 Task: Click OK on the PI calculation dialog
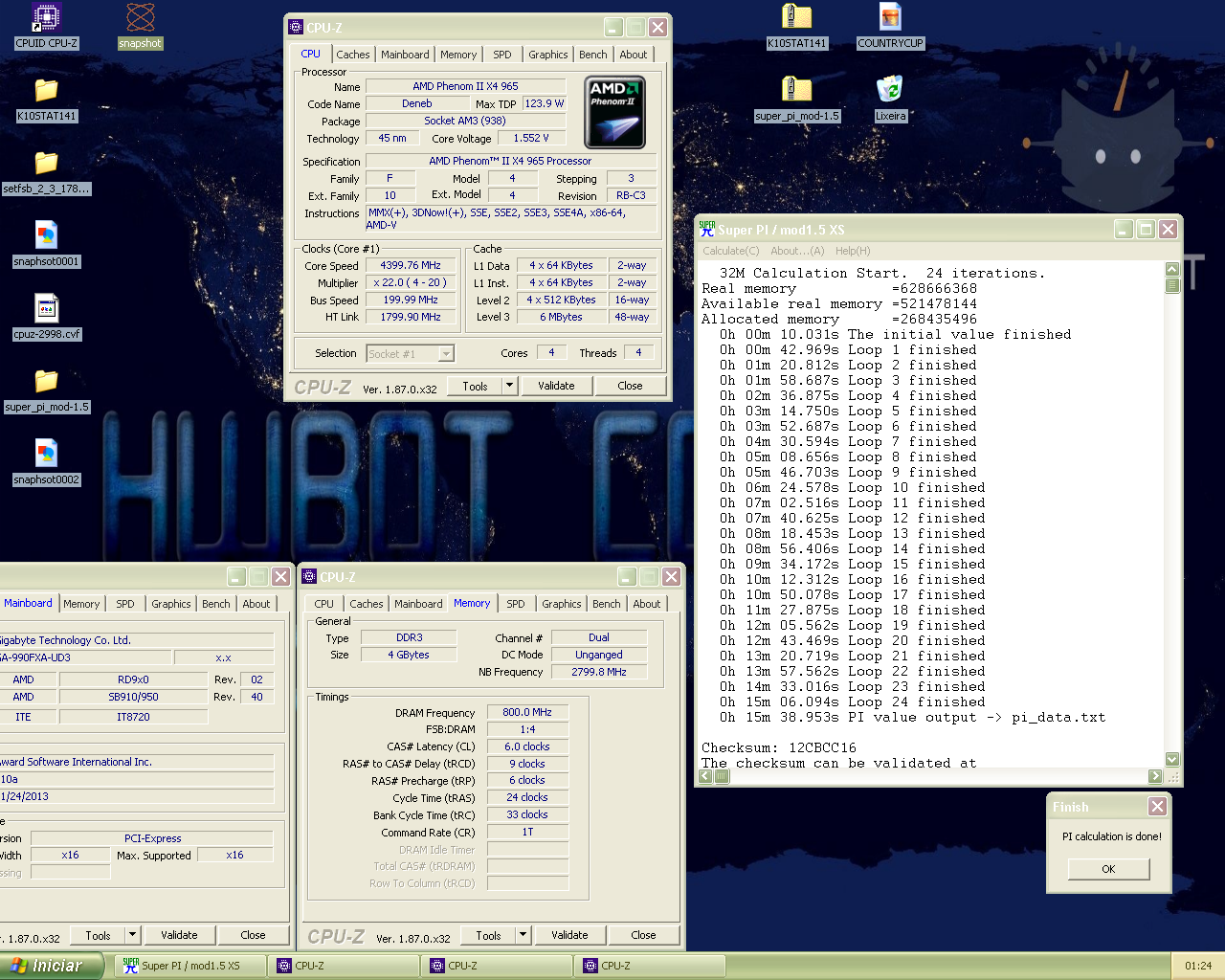1108,869
